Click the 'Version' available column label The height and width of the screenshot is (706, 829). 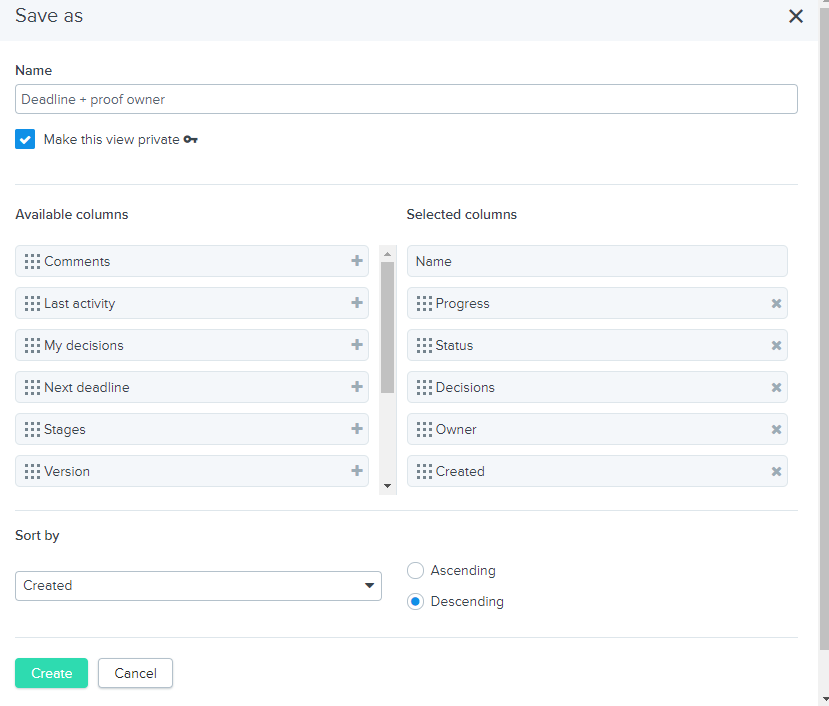(67, 471)
